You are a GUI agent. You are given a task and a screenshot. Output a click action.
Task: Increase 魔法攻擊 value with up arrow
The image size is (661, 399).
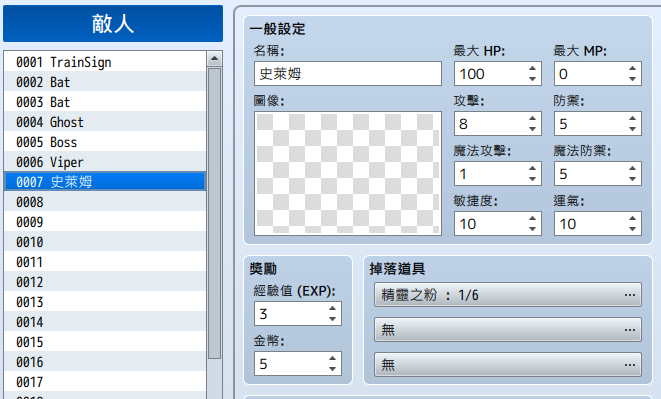[x=532, y=168]
